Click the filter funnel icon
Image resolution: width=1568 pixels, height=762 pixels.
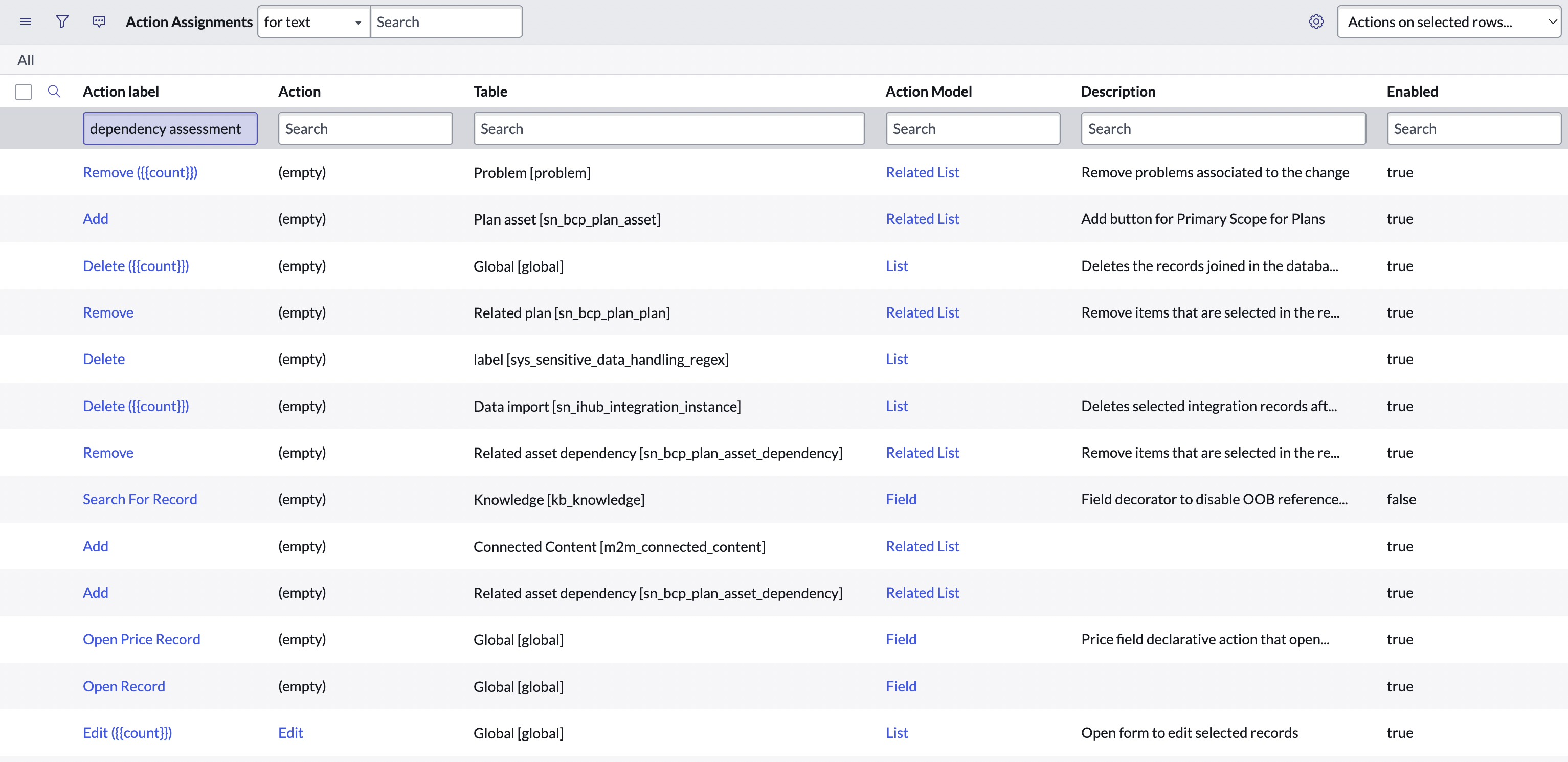(62, 22)
